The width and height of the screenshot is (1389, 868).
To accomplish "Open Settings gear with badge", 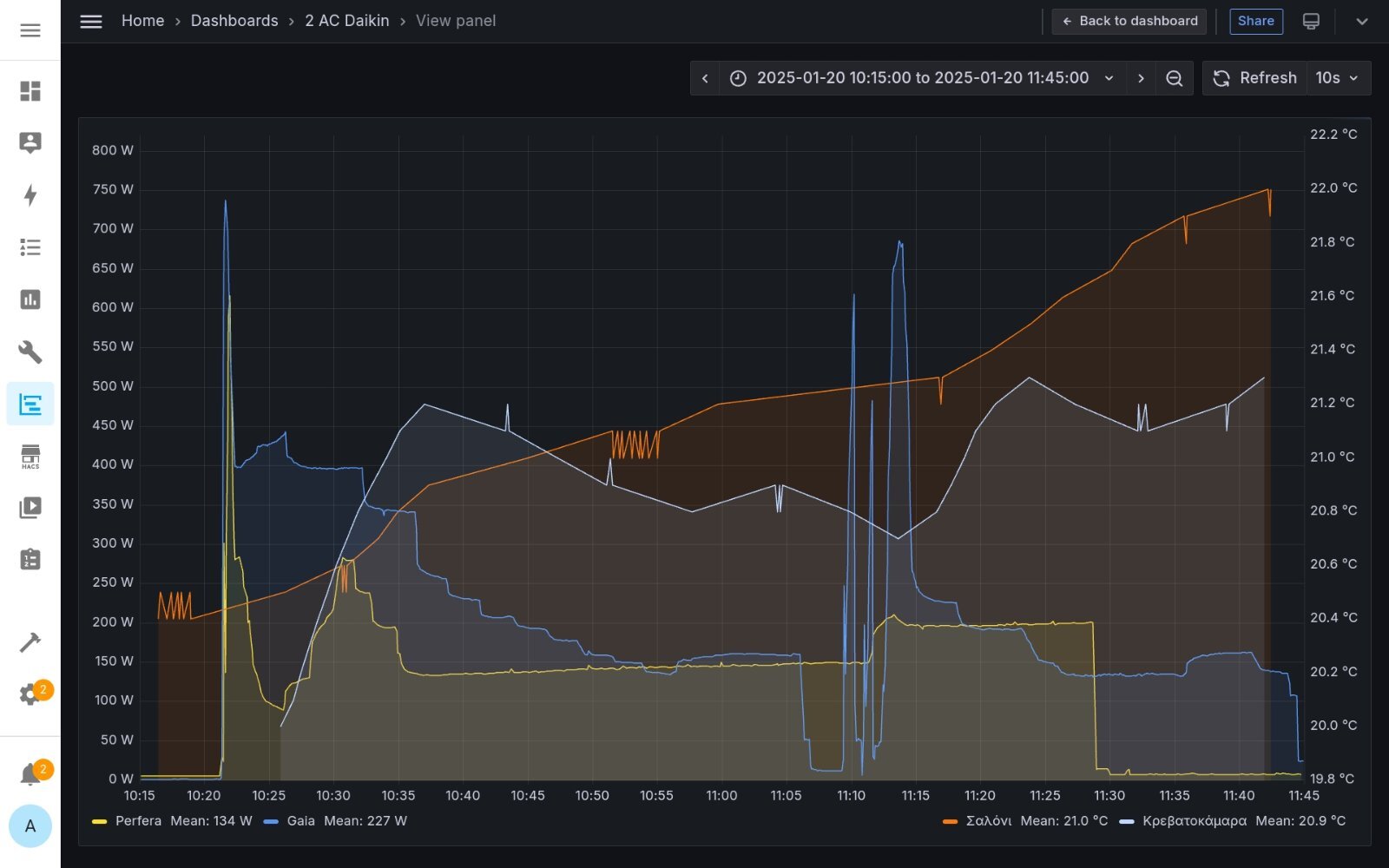I will coord(30,694).
